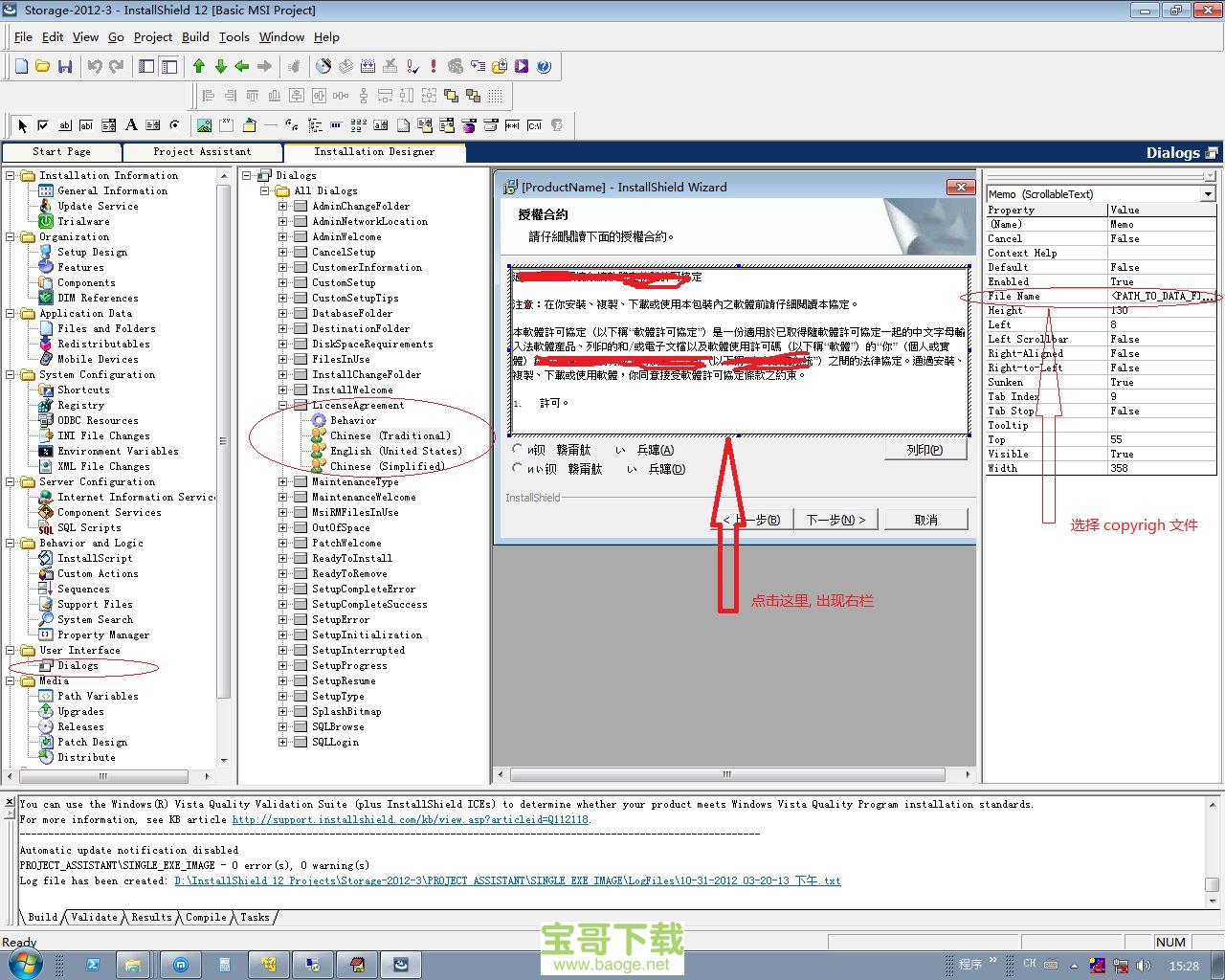The height and width of the screenshot is (980, 1225).
Task: Click the taskbar clock showing 15:28
Action: click(1184, 966)
